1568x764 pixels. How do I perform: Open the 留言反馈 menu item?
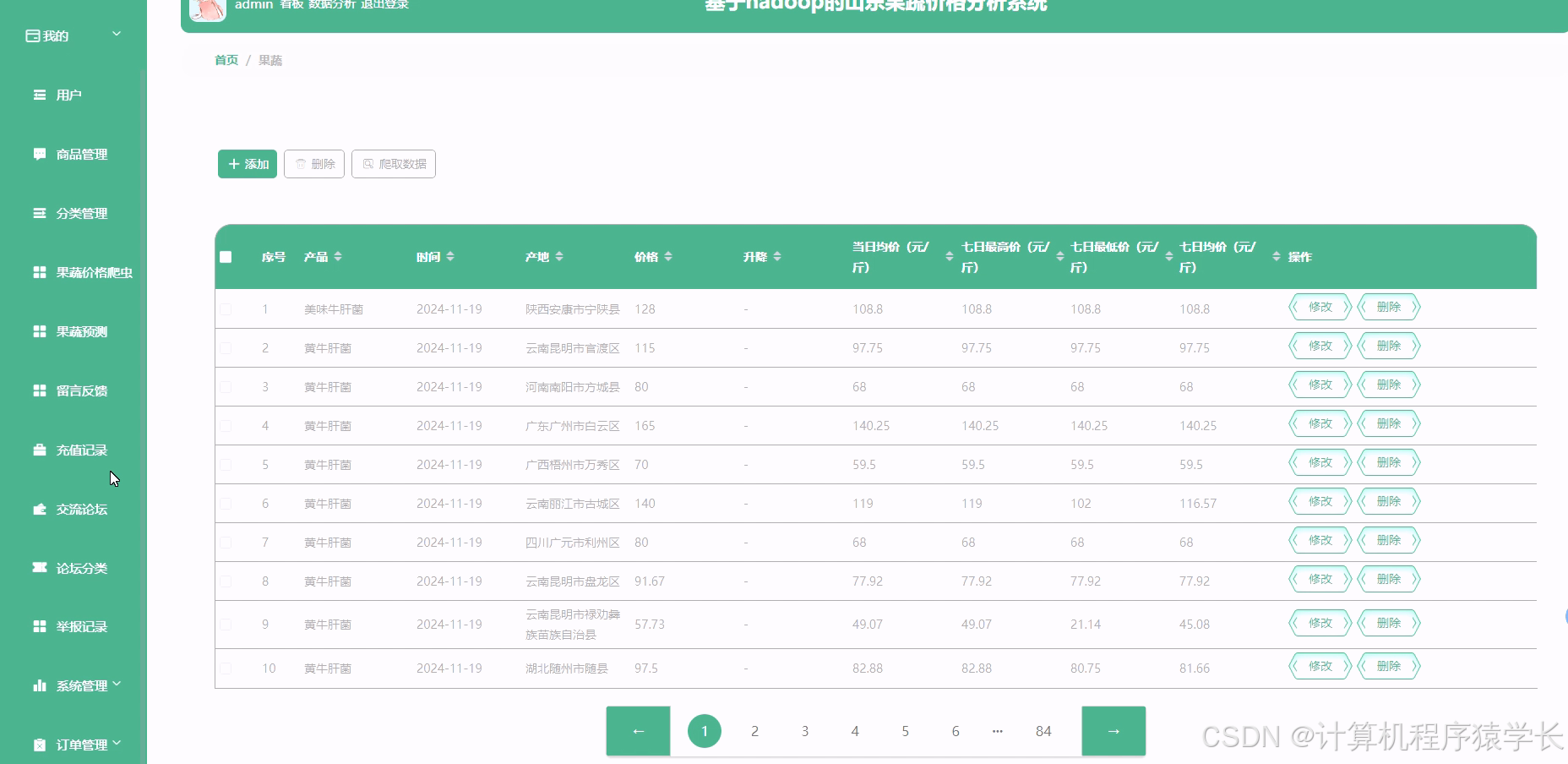click(x=81, y=390)
